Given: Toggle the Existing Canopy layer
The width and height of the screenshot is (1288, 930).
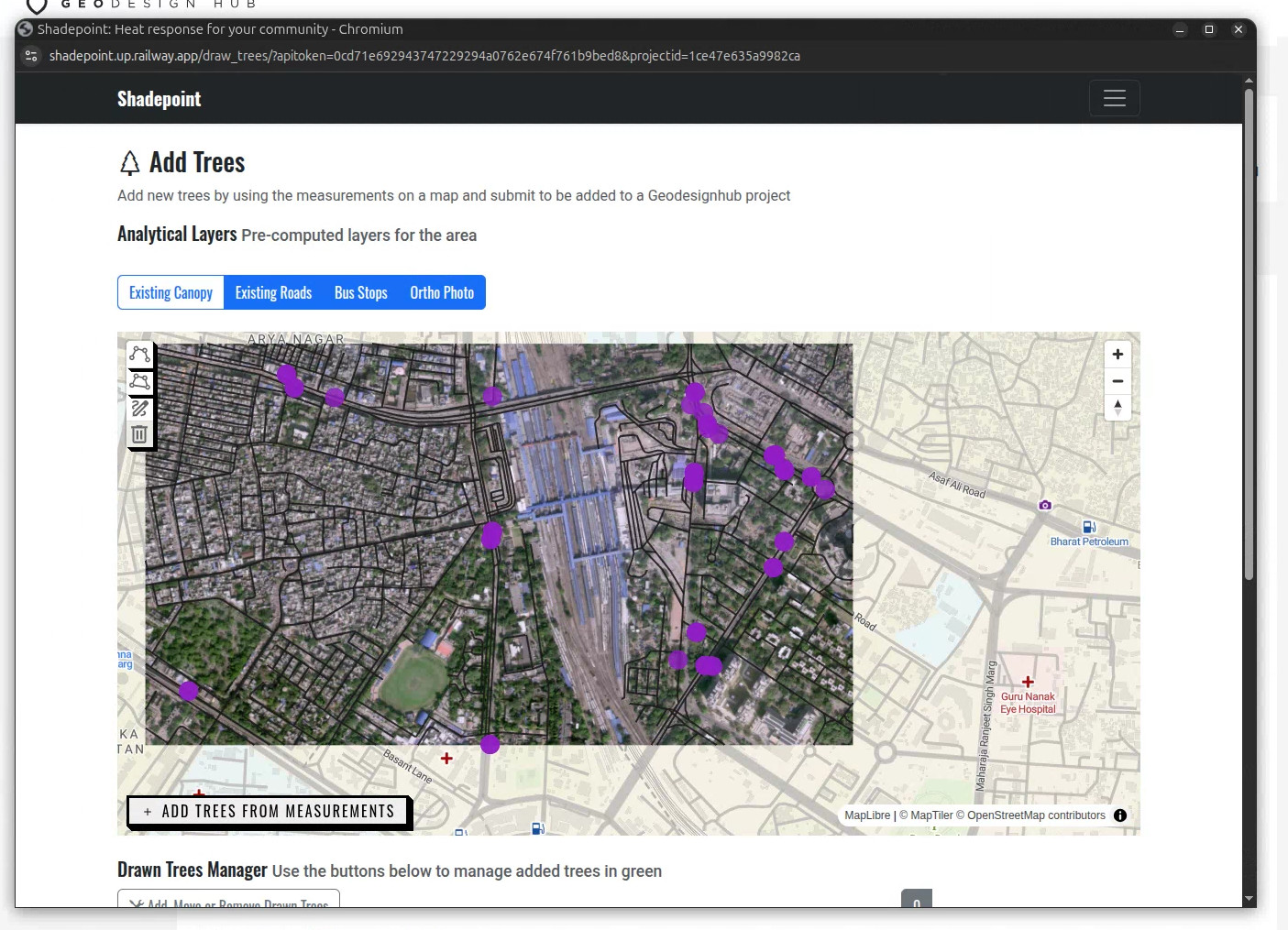Looking at the screenshot, I should pyautogui.click(x=171, y=293).
